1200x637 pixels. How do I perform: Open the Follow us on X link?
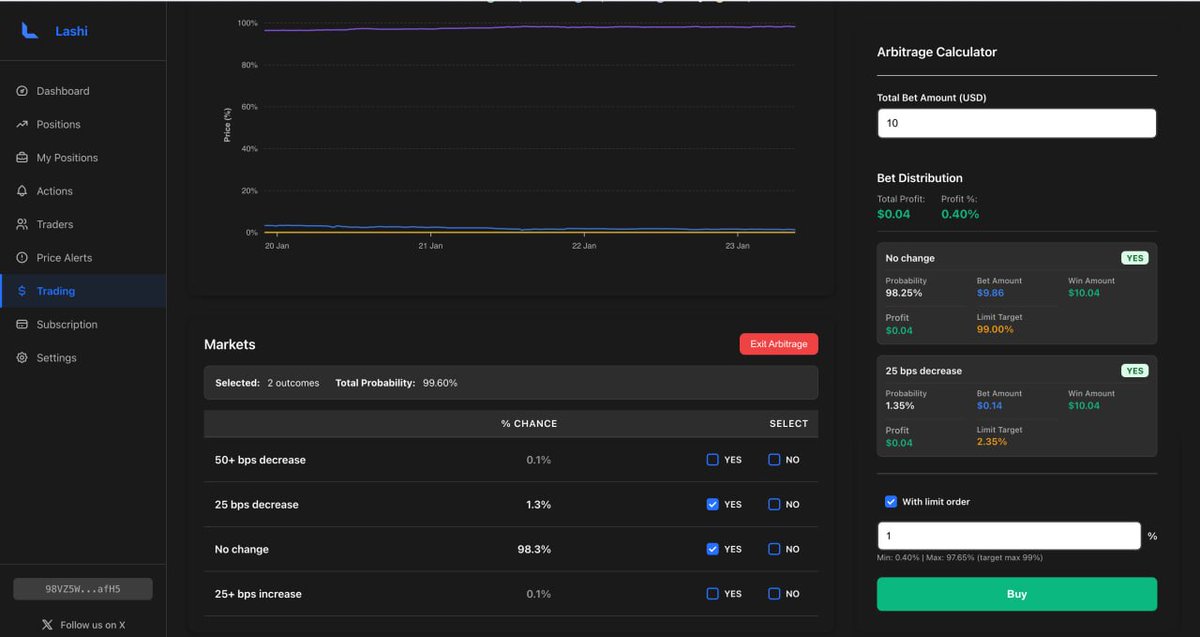(x=83, y=625)
